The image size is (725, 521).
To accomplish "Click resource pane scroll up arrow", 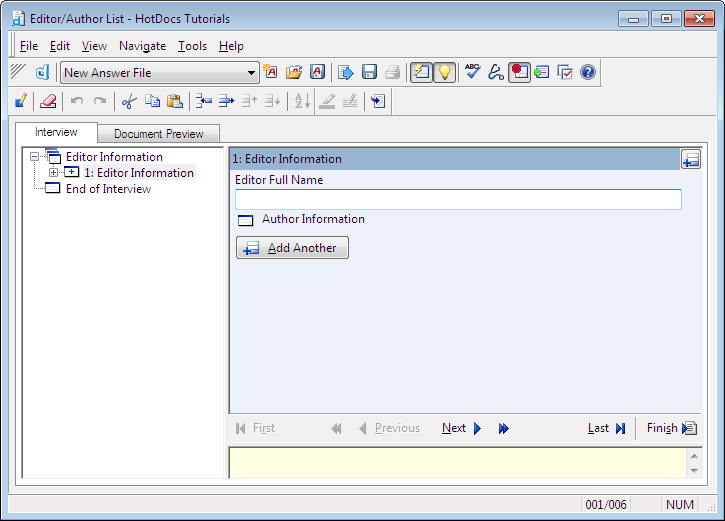I will 694,456.
